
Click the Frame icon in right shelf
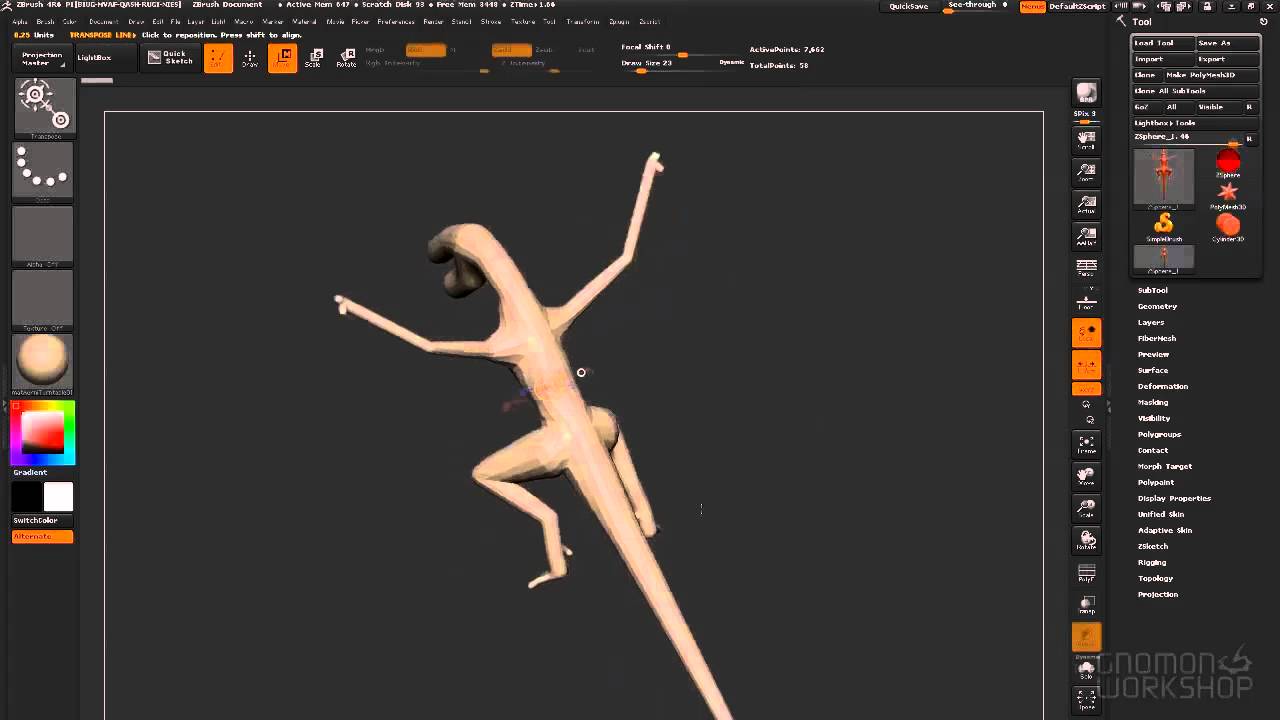pos(1086,444)
